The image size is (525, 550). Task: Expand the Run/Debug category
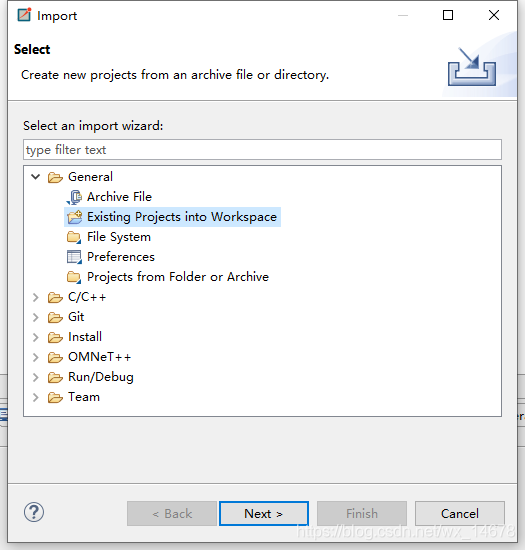point(35,377)
